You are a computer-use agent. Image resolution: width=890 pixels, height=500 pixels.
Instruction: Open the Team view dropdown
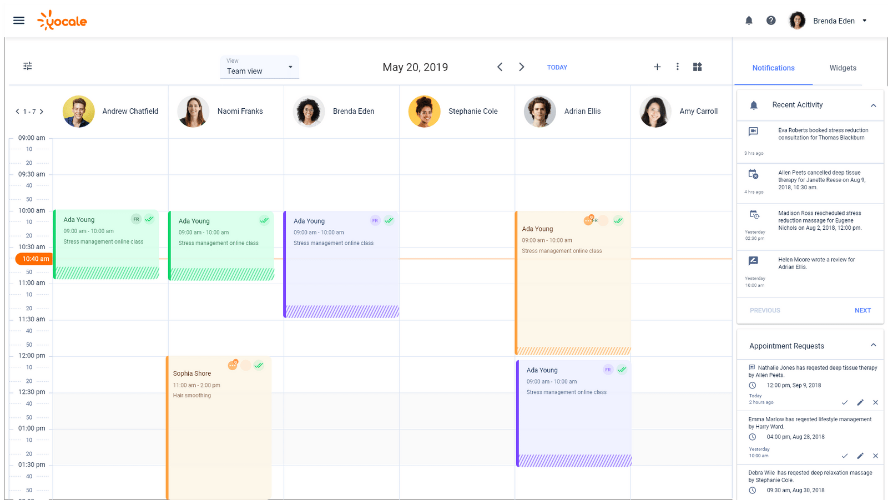point(259,67)
